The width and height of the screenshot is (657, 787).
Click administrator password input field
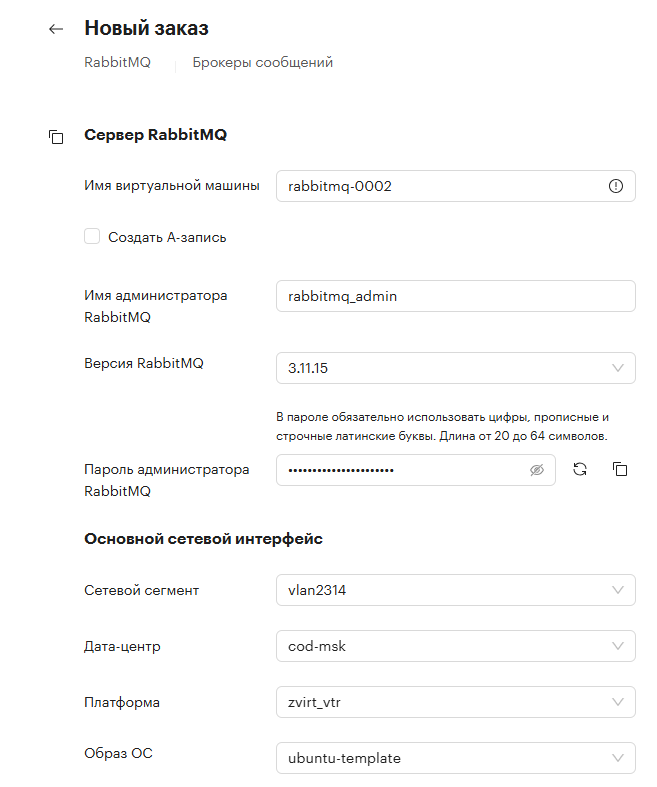coord(416,470)
